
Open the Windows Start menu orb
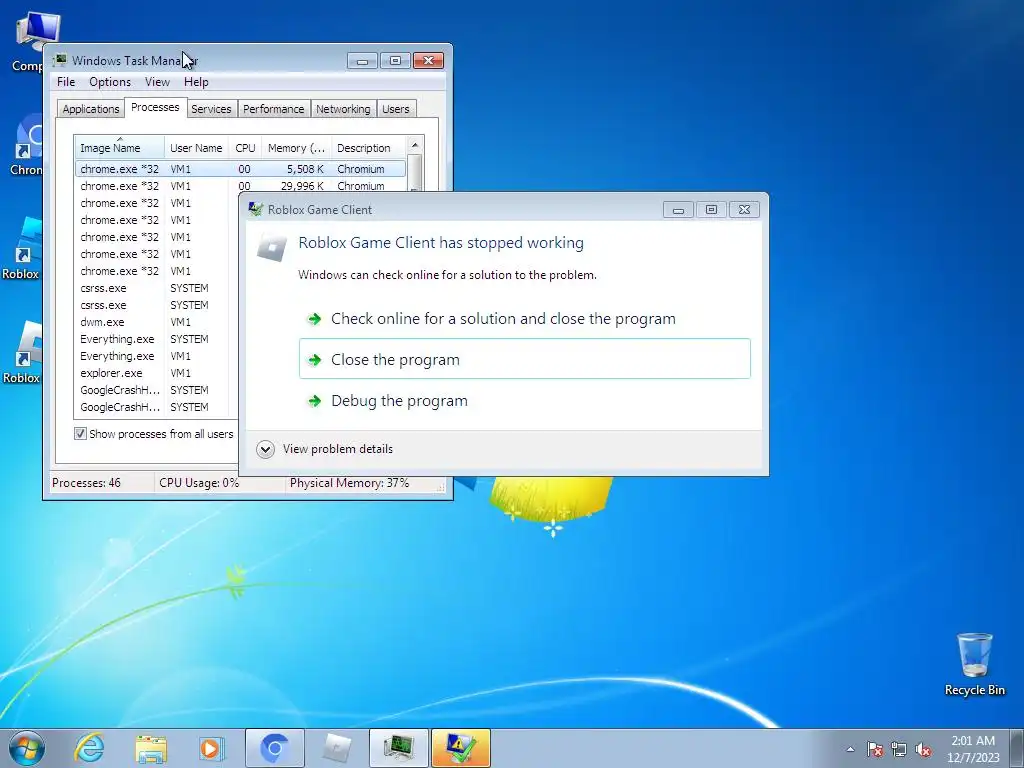coord(27,748)
